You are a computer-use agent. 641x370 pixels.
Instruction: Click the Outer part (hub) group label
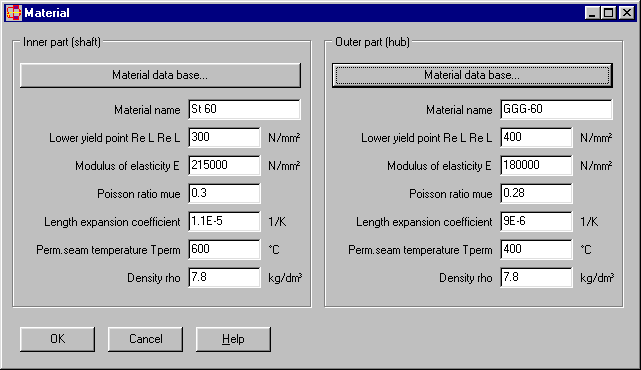point(372,42)
